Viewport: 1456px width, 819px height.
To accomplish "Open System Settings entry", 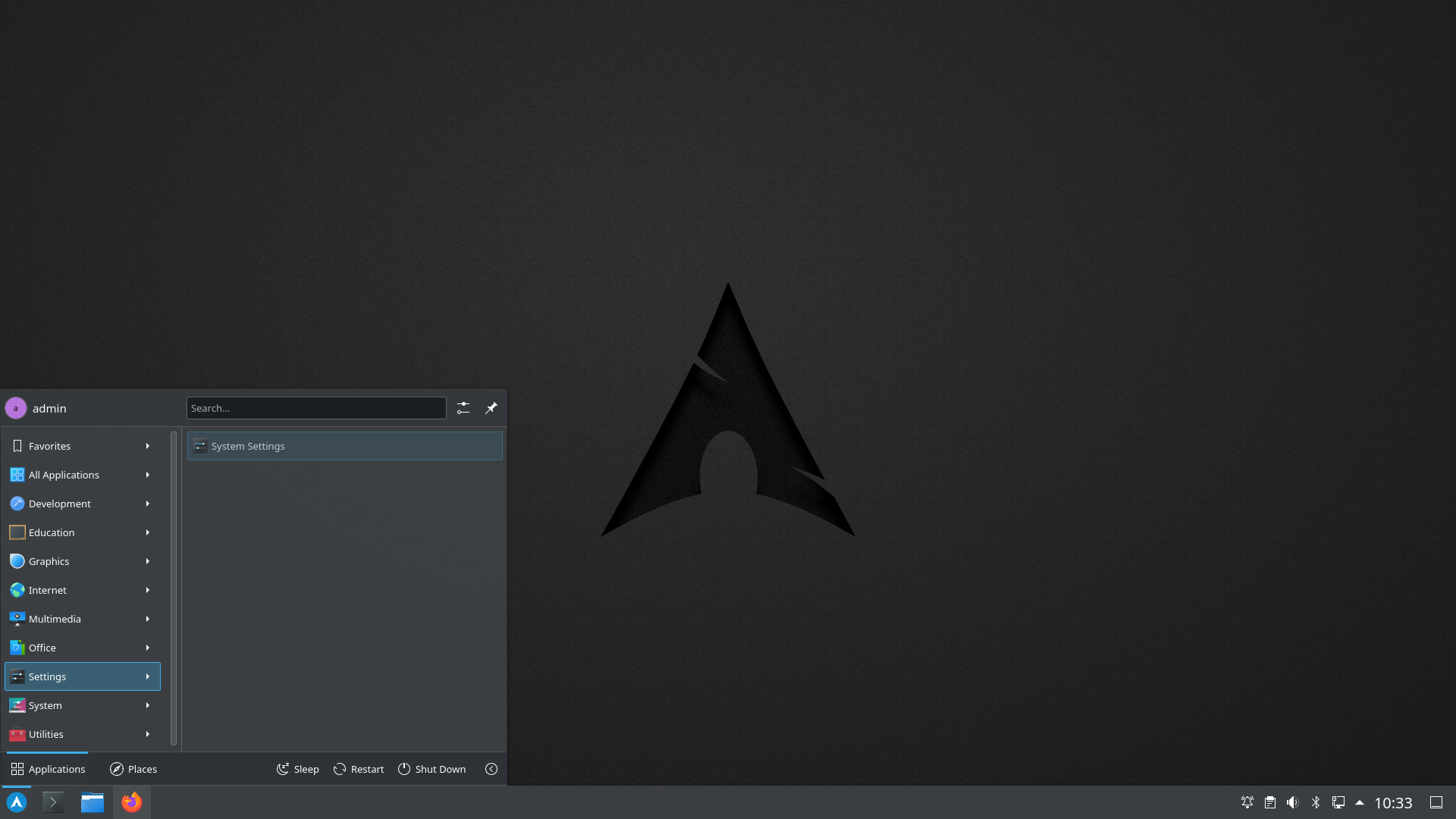I will tap(345, 446).
